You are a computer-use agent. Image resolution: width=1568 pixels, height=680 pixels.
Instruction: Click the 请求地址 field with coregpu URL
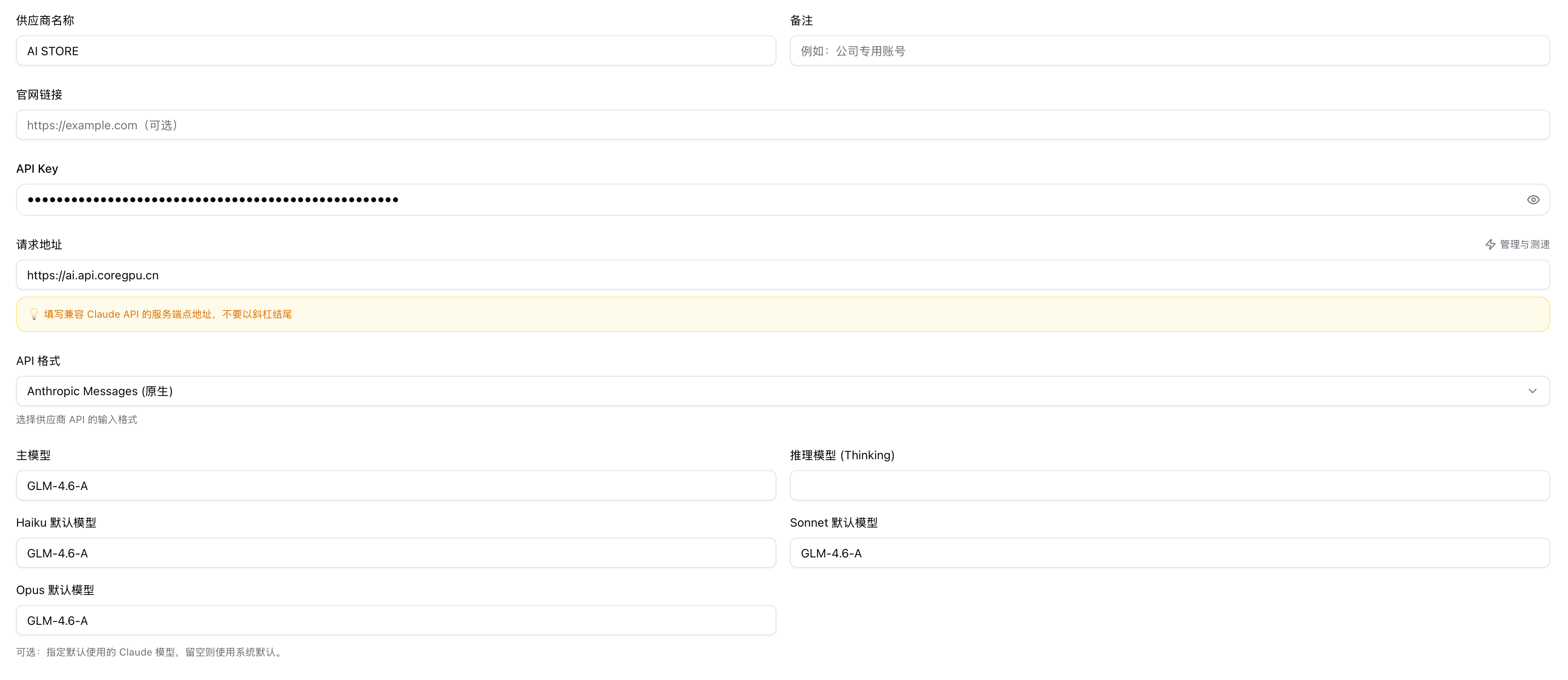click(x=783, y=275)
